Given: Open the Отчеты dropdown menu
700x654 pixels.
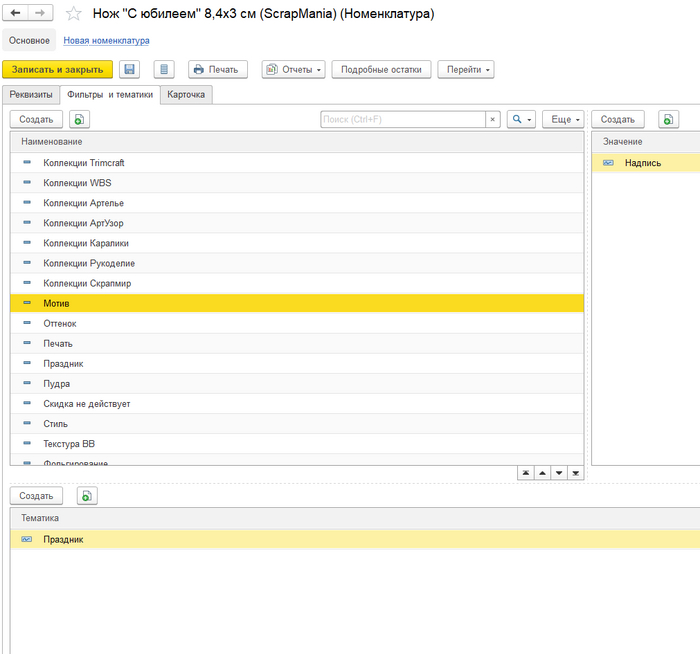Looking at the screenshot, I should click(293, 69).
